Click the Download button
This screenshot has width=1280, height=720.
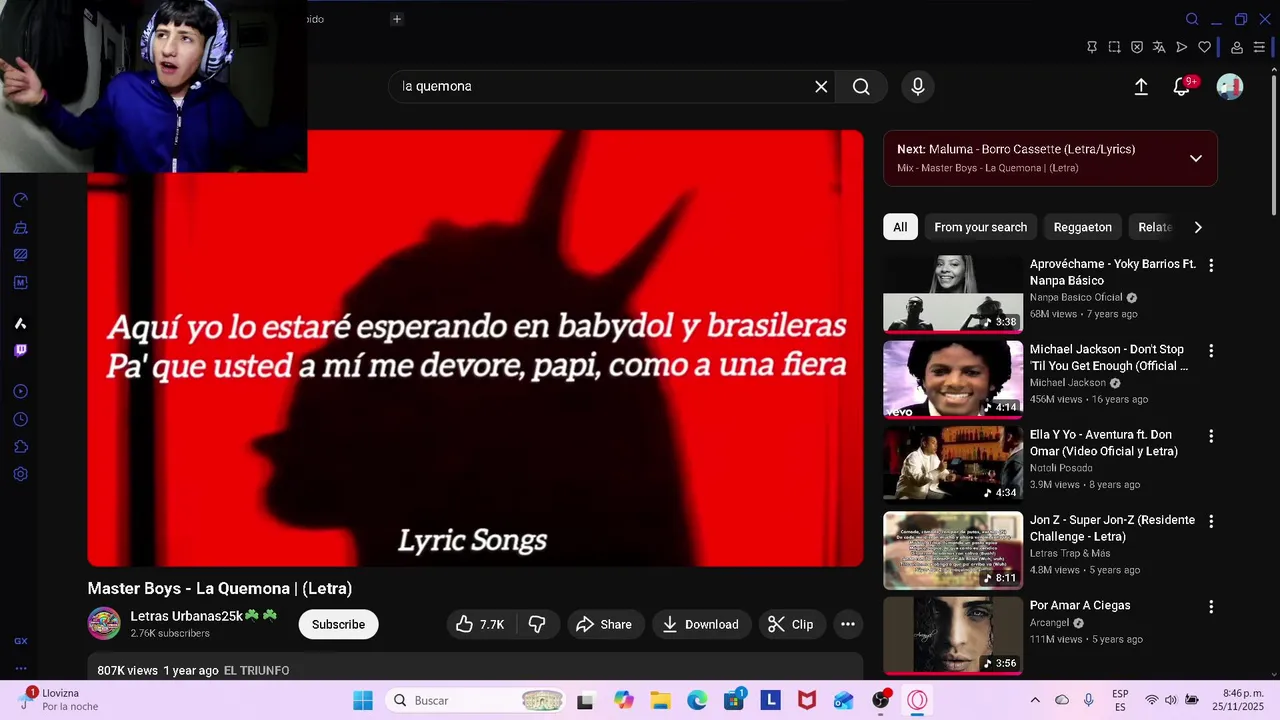click(x=701, y=624)
